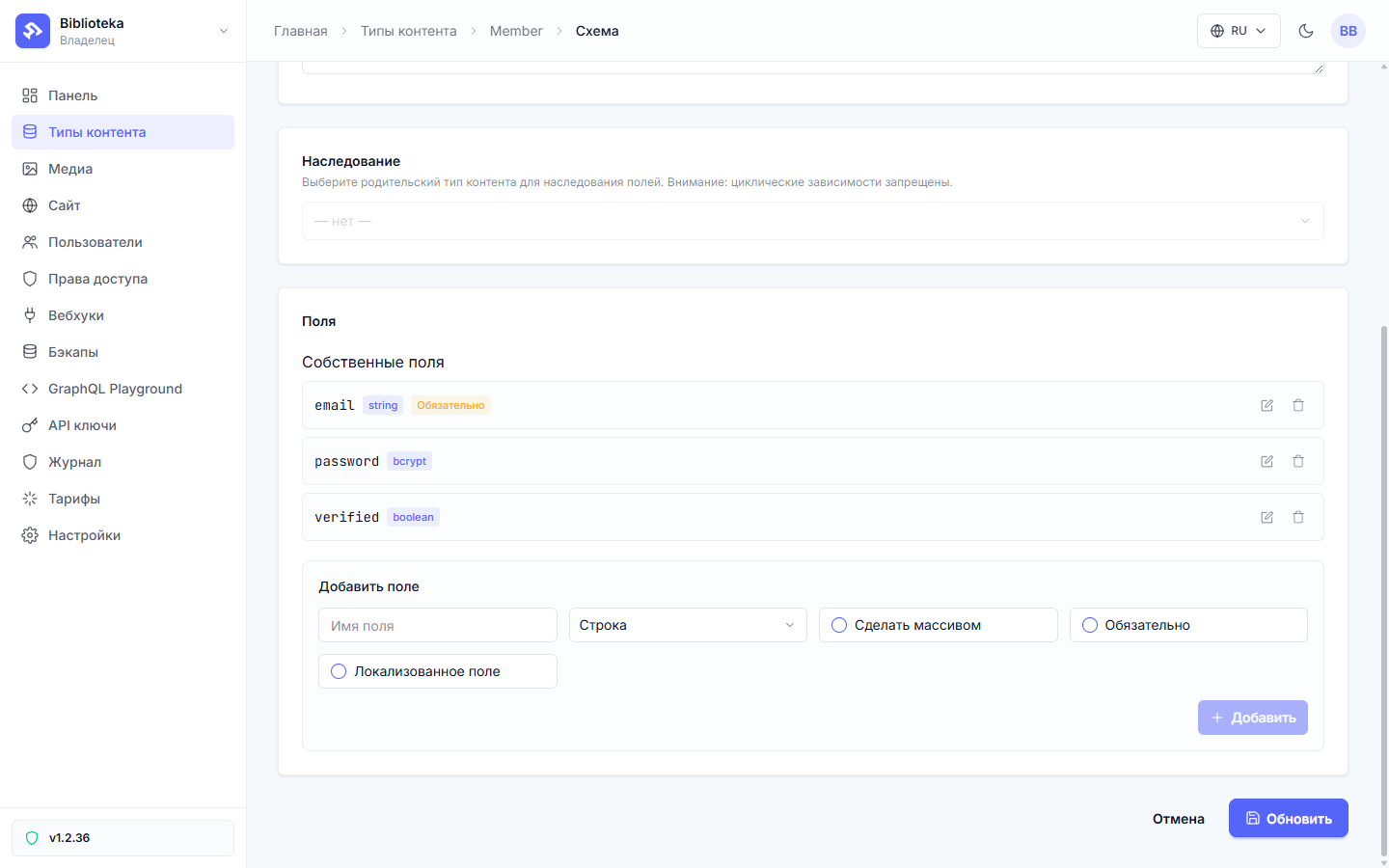Toggle Обязательно option
Screen dimensions: 1389x868
point(1188,625)
